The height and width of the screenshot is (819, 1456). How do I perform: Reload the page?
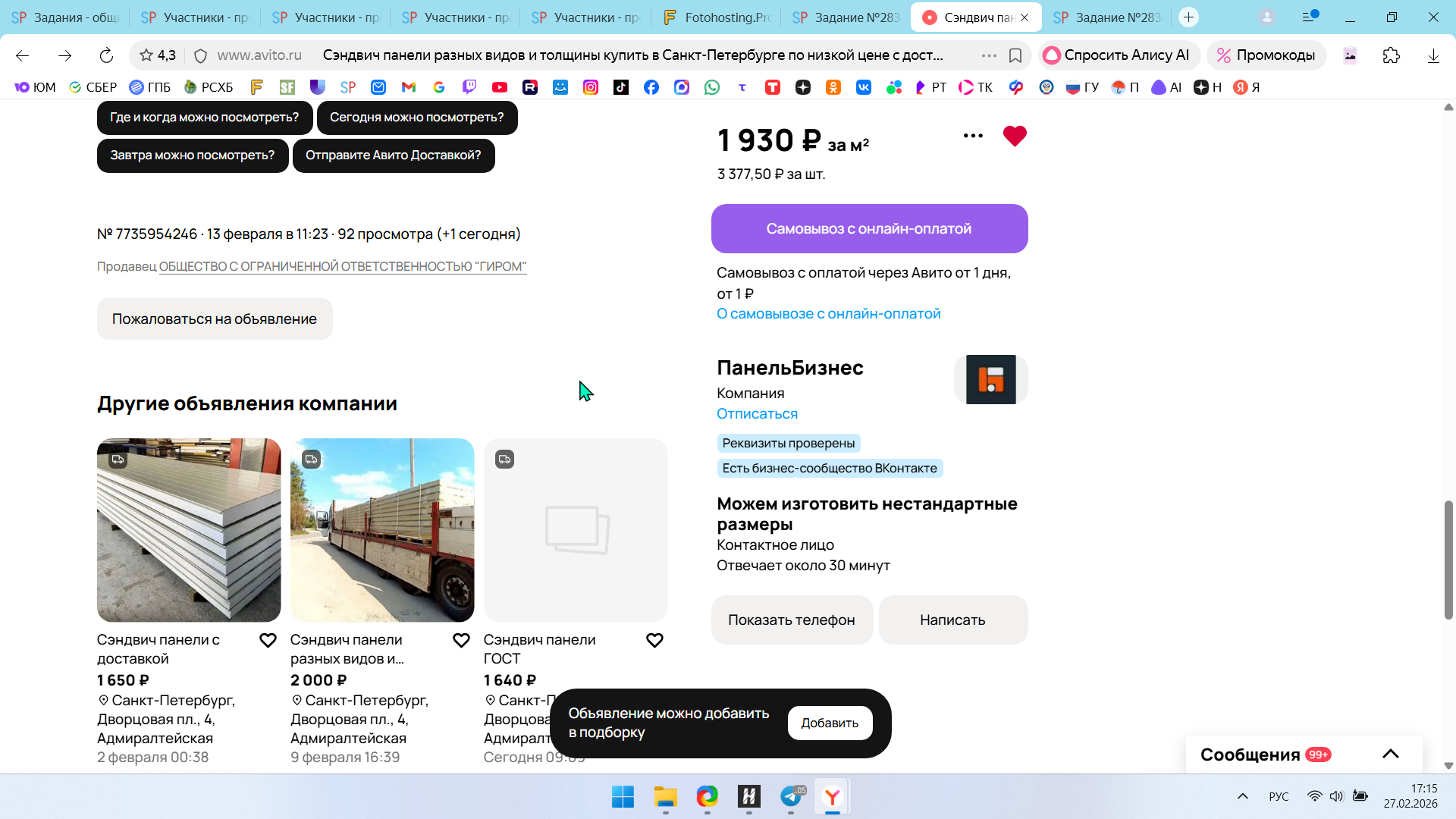pos(106,55)
